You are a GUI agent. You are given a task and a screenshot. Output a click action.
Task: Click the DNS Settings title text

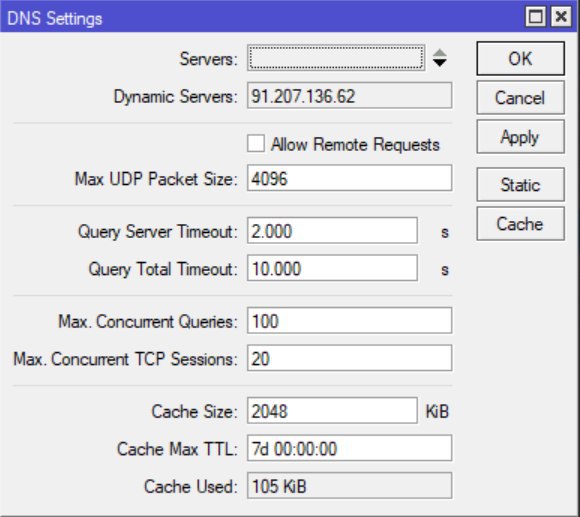click(55, 18)
